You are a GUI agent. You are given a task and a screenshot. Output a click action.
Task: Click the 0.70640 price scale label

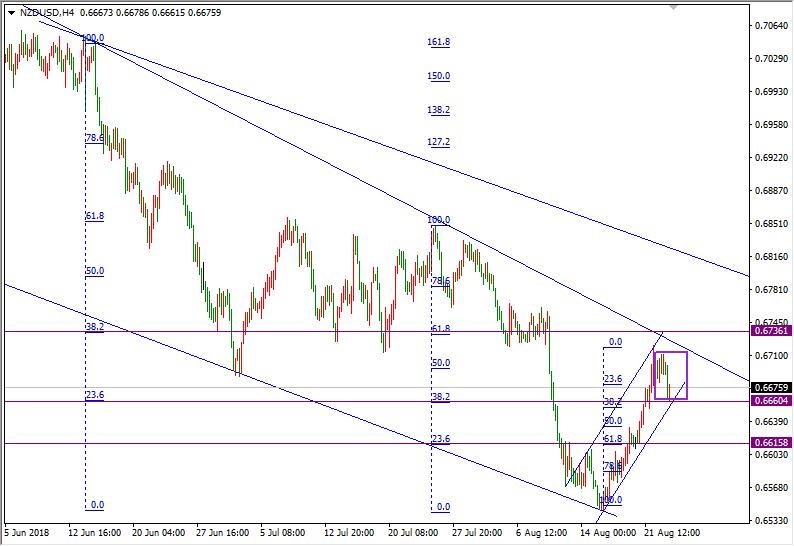coord(770,26)
